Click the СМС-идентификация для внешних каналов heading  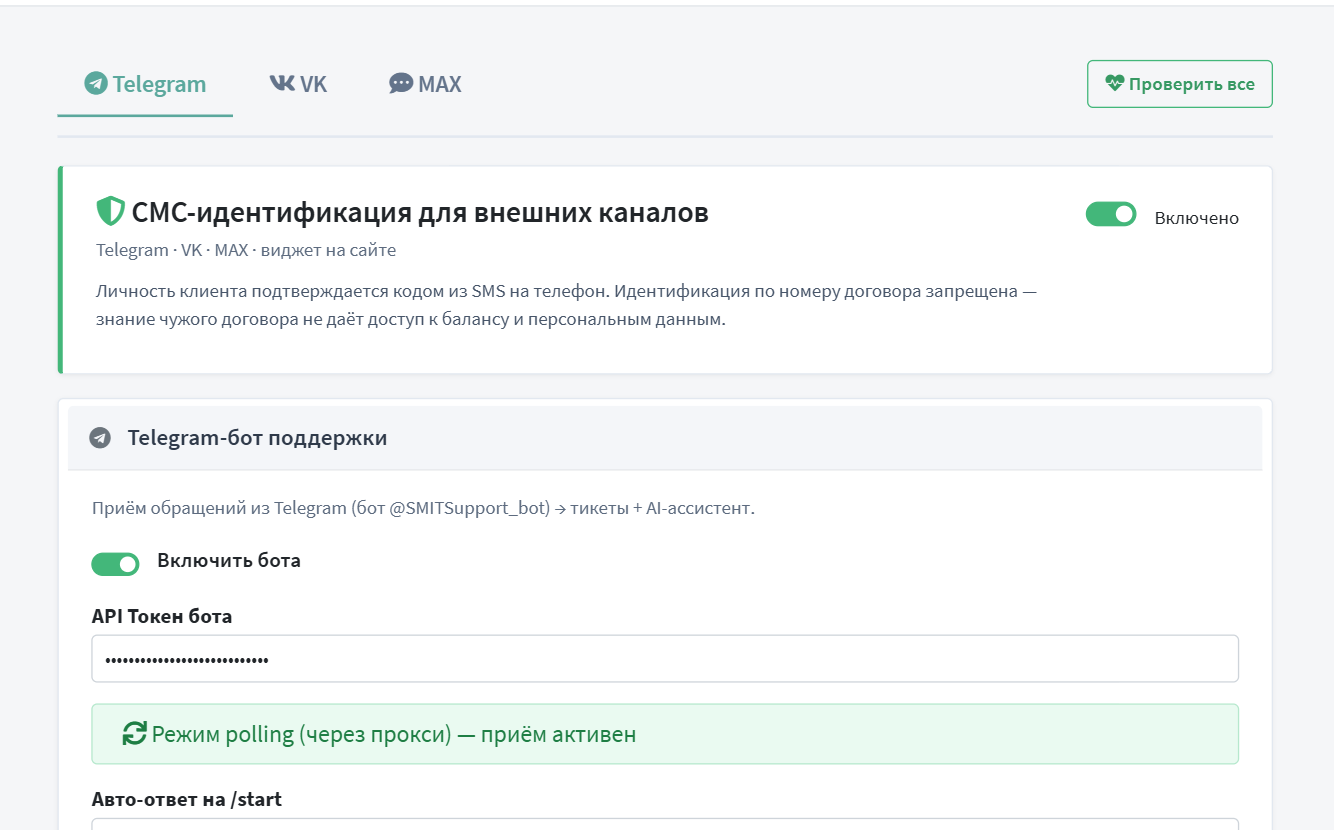[x=420, y=212]
